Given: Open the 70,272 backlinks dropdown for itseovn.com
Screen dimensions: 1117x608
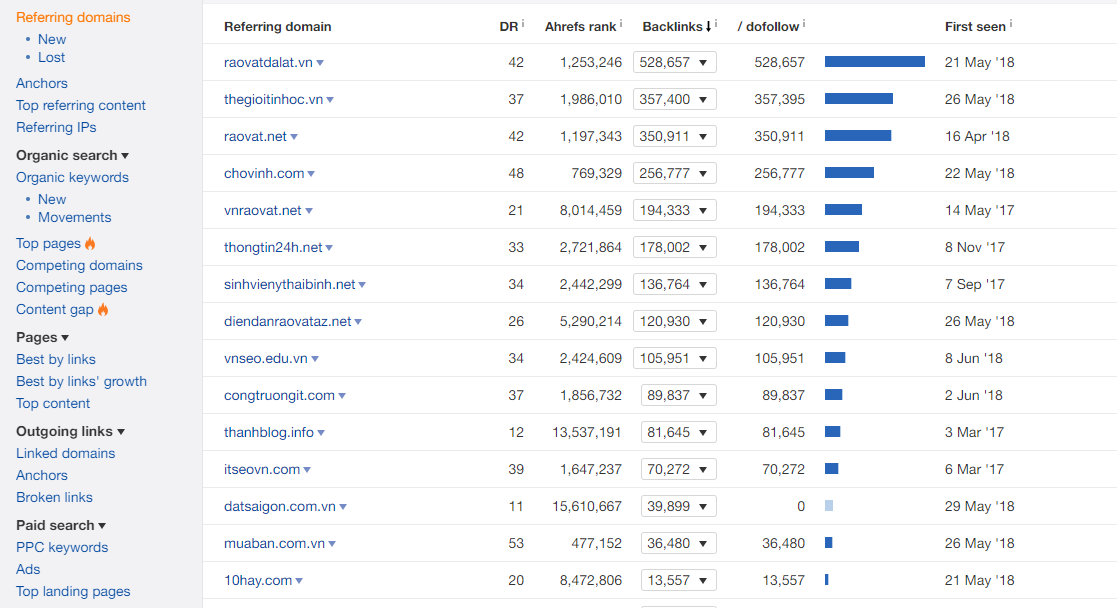Looking at the screenshot, I should pos(678,470).
